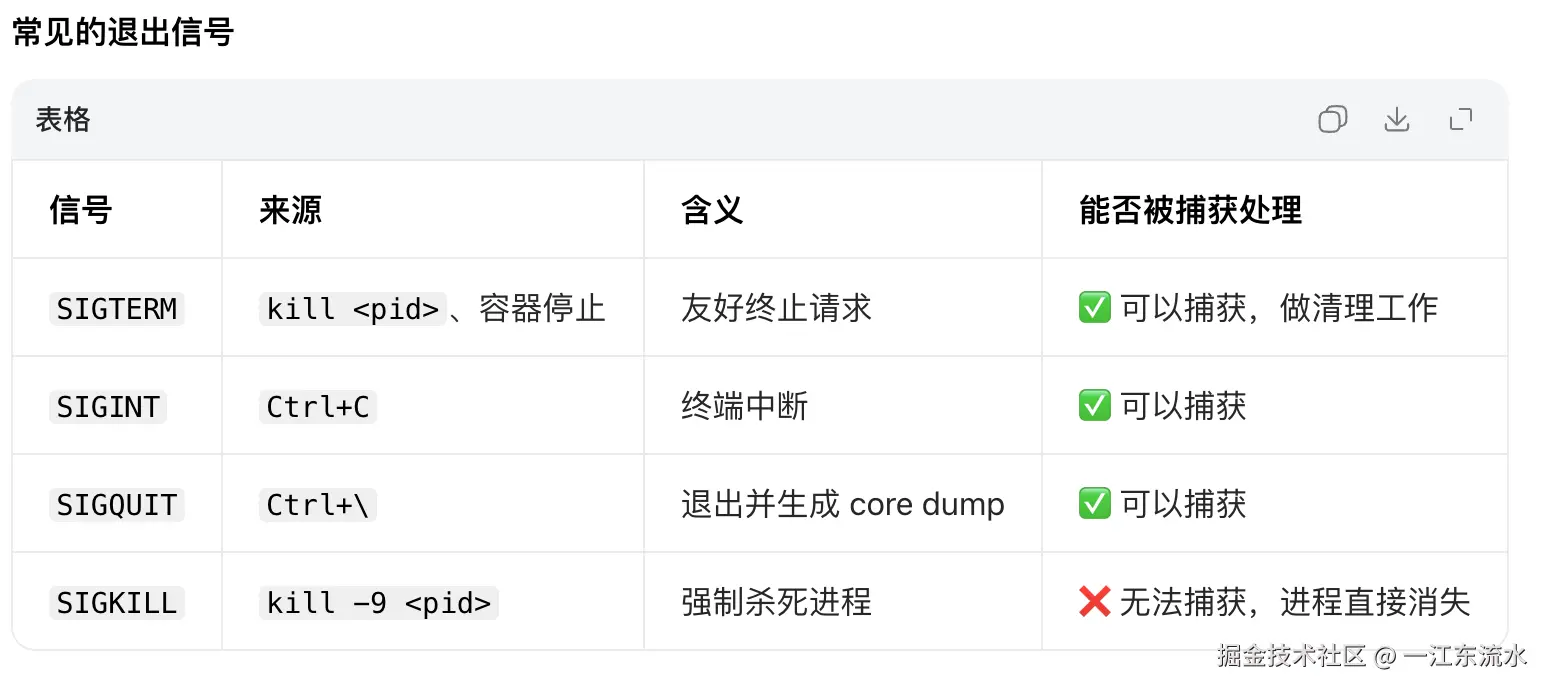The image size is (1548, 690).
Task: Click the SIGQUIT signal name
Action: pos(117,504)
